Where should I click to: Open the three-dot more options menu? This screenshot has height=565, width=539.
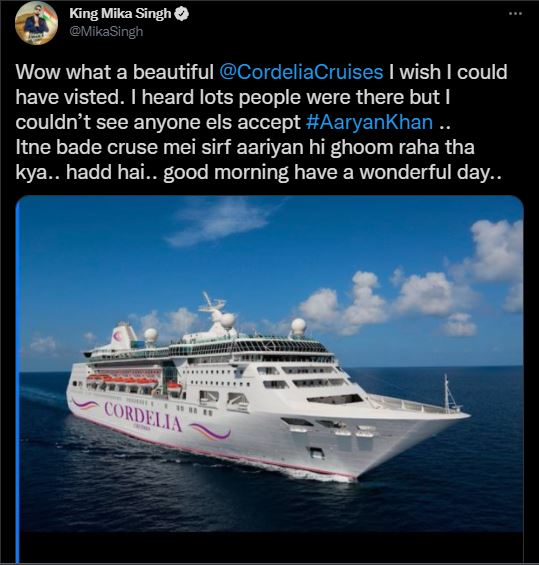tap(515, 14)
